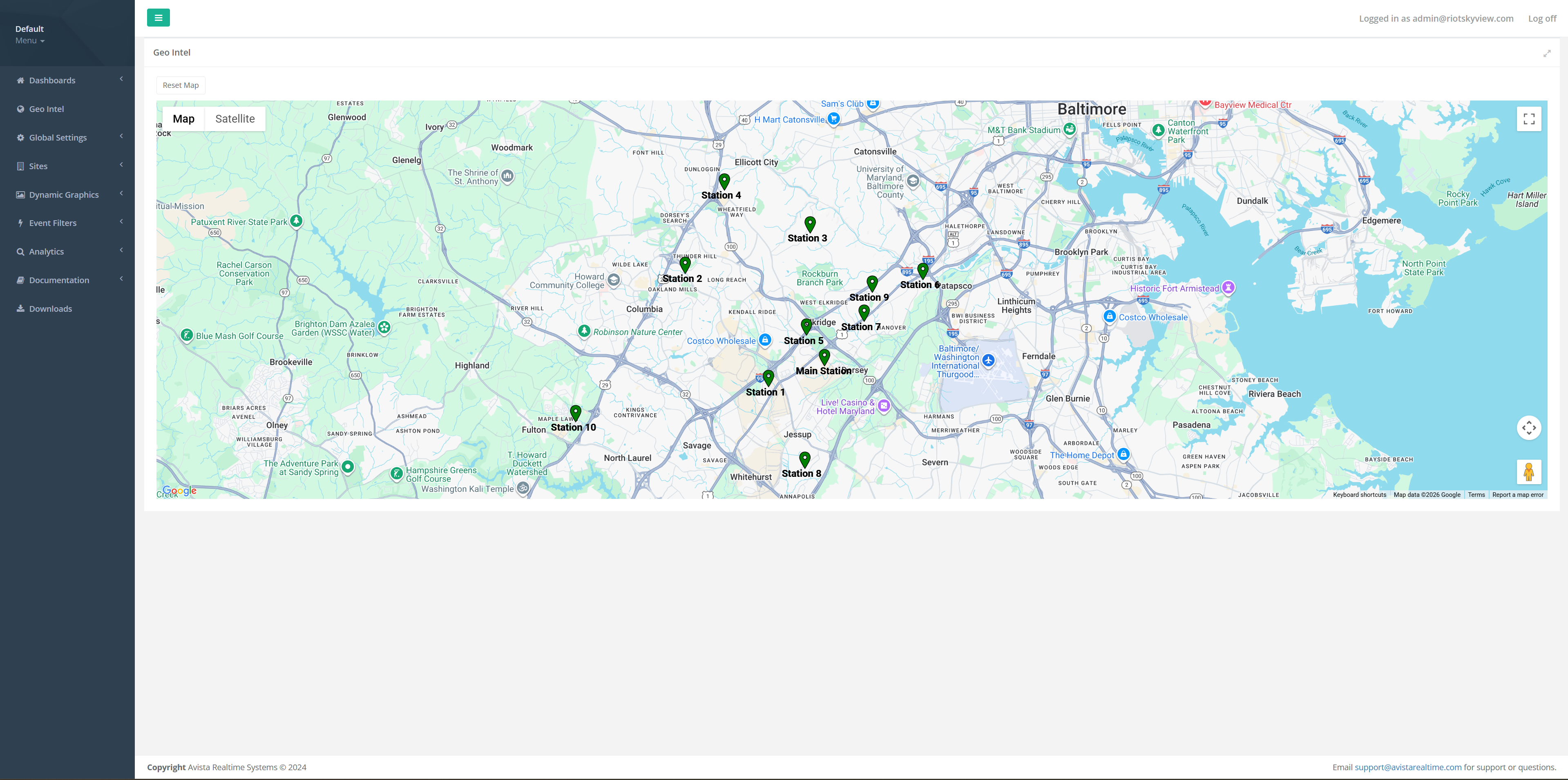Select the Map view tab
The width and height of the screenshot is (1568, 780).
point(183,118)
